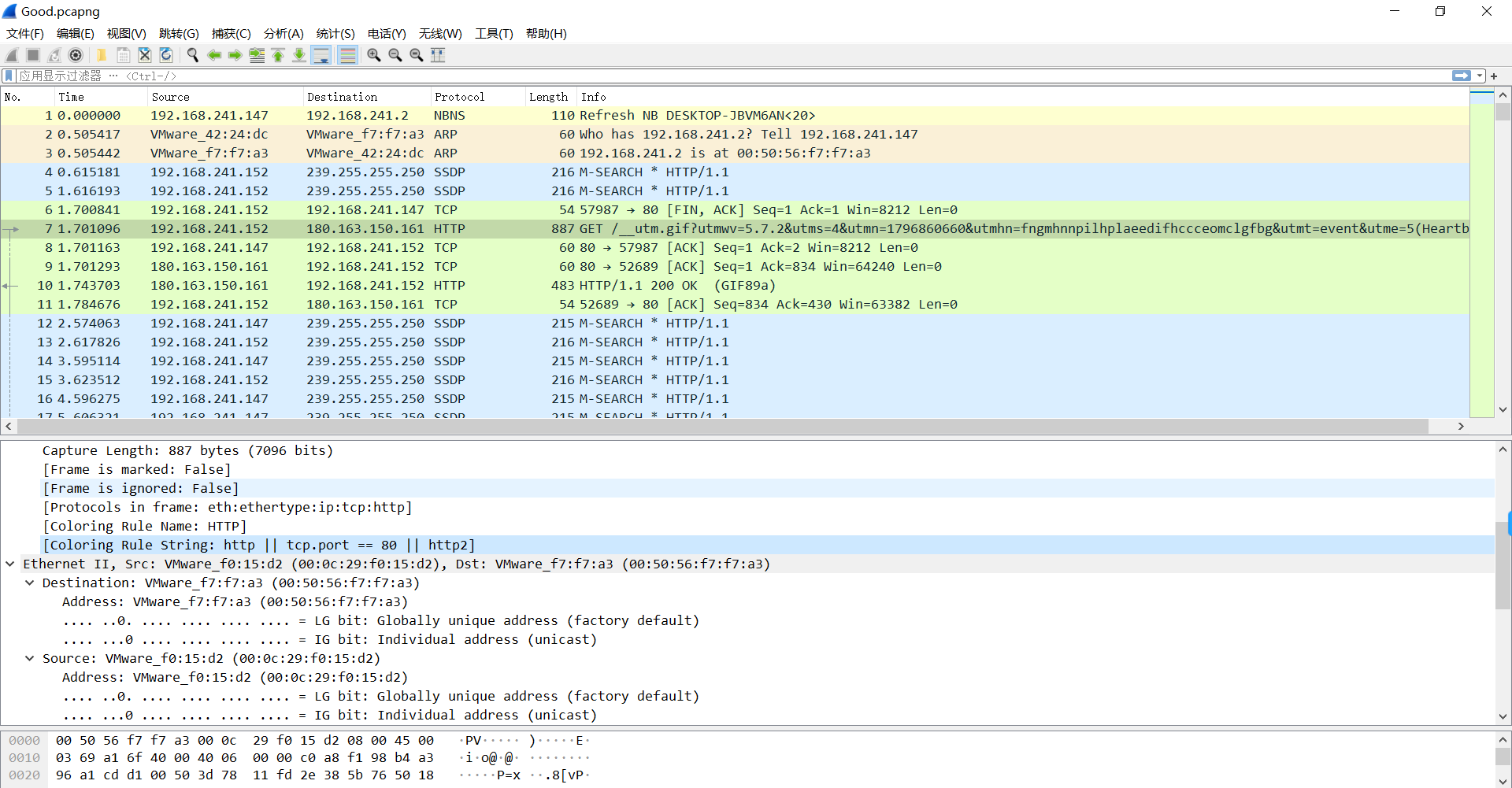
Task: Click the Wireshark logo in title bar
Action: pyautogui.click(x=9, y=11)
